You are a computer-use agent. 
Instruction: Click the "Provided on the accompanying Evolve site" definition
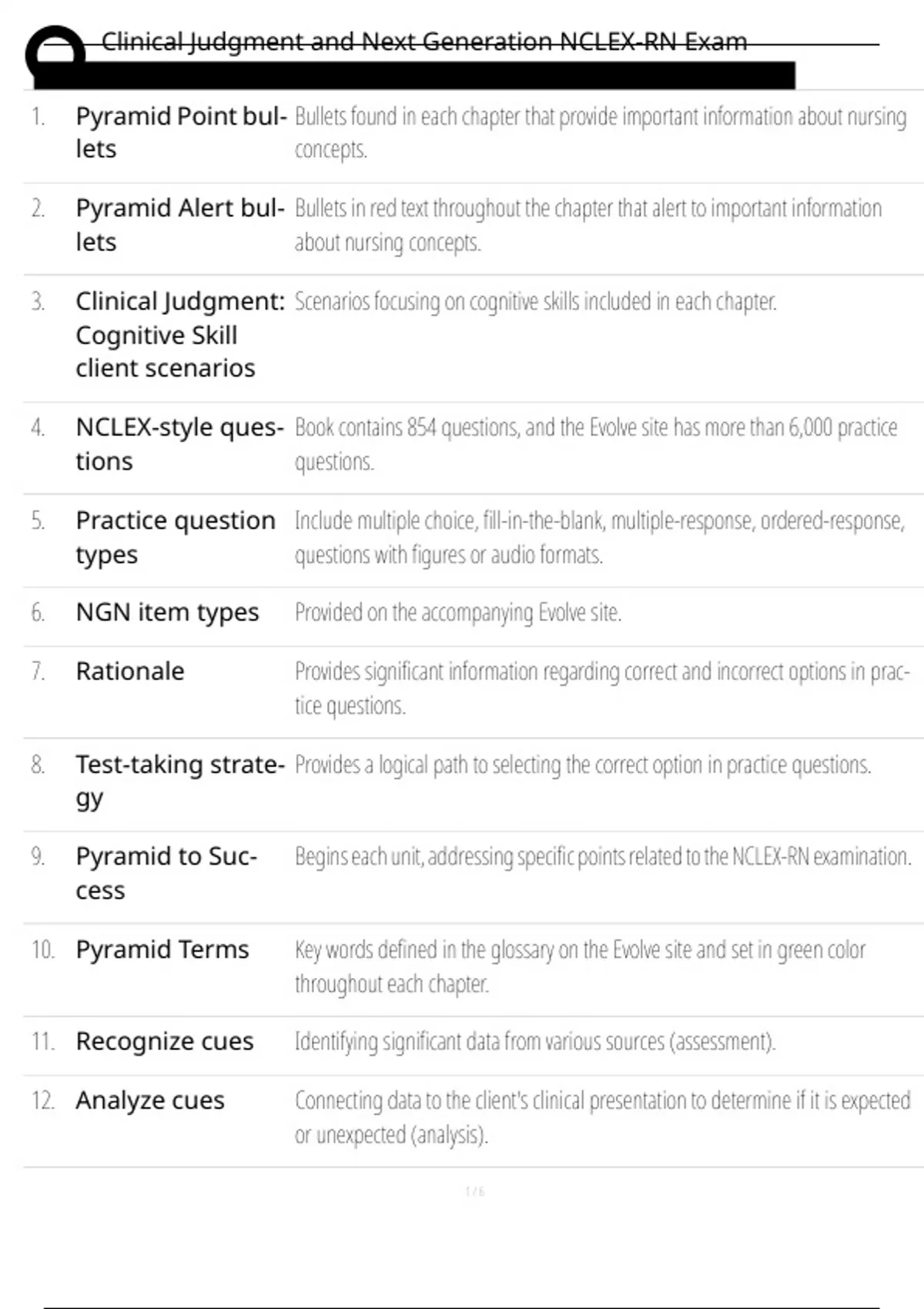coord(457,612)
